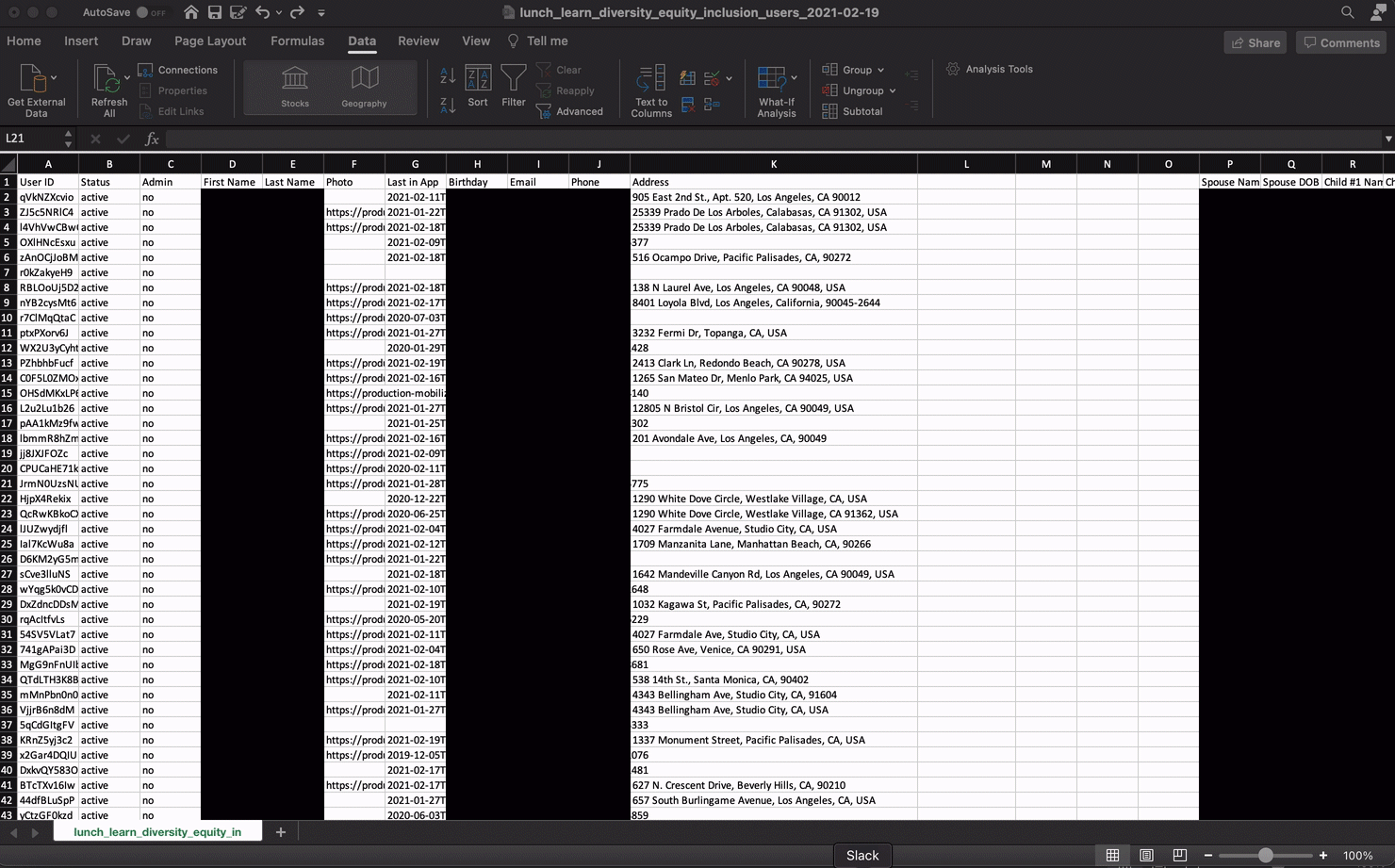Viewport: 1395px width, 868px height.
Task: Toggle AutoSave switch
Action: pyautogui.click(x=150, y=12)
